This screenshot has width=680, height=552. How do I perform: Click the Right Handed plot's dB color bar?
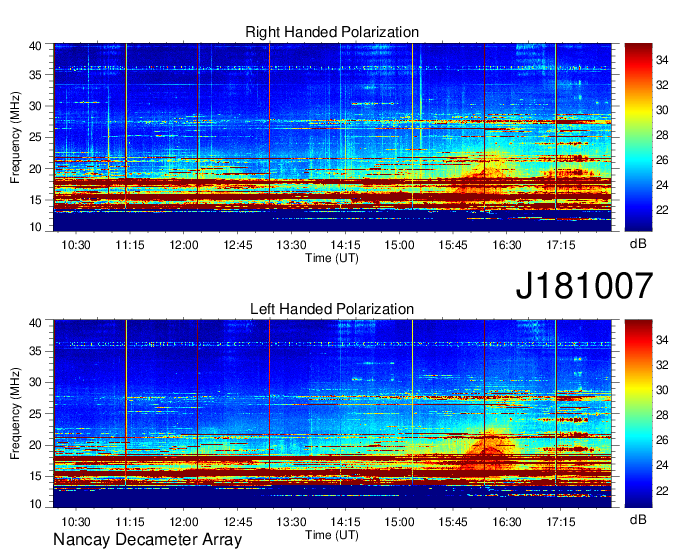click(638, 137)
